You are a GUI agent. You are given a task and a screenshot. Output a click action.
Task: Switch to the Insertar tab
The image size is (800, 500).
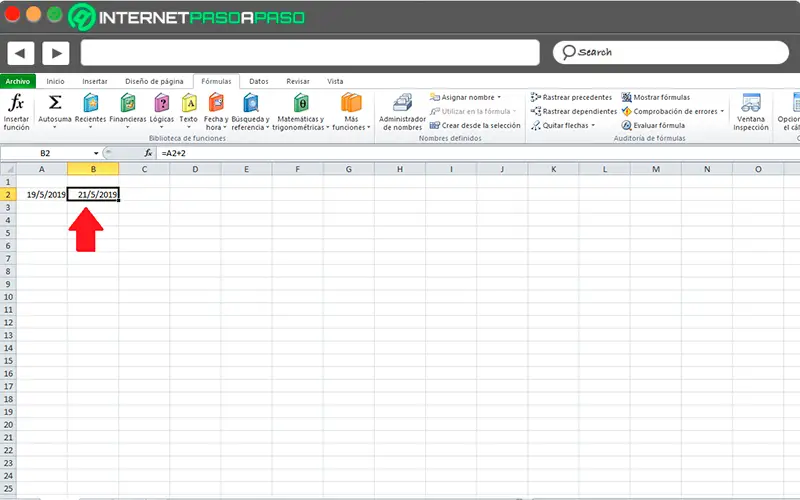pos(95,81)
